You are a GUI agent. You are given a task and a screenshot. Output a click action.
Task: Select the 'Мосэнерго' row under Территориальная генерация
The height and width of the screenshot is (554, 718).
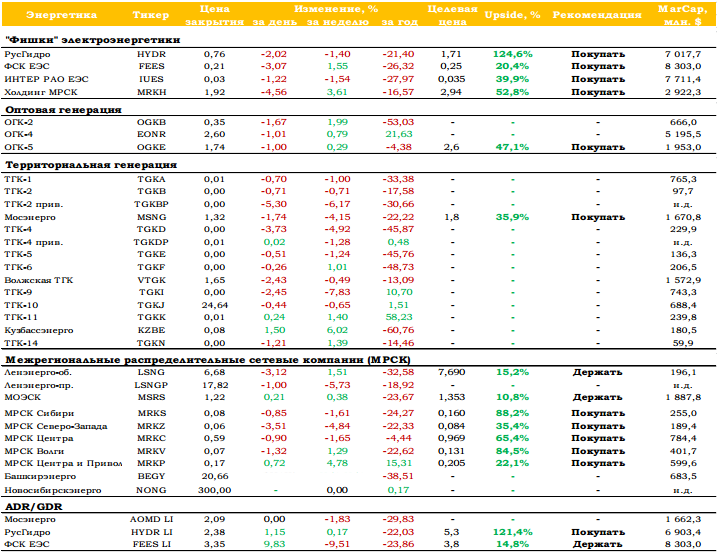[x=30, y=217]
